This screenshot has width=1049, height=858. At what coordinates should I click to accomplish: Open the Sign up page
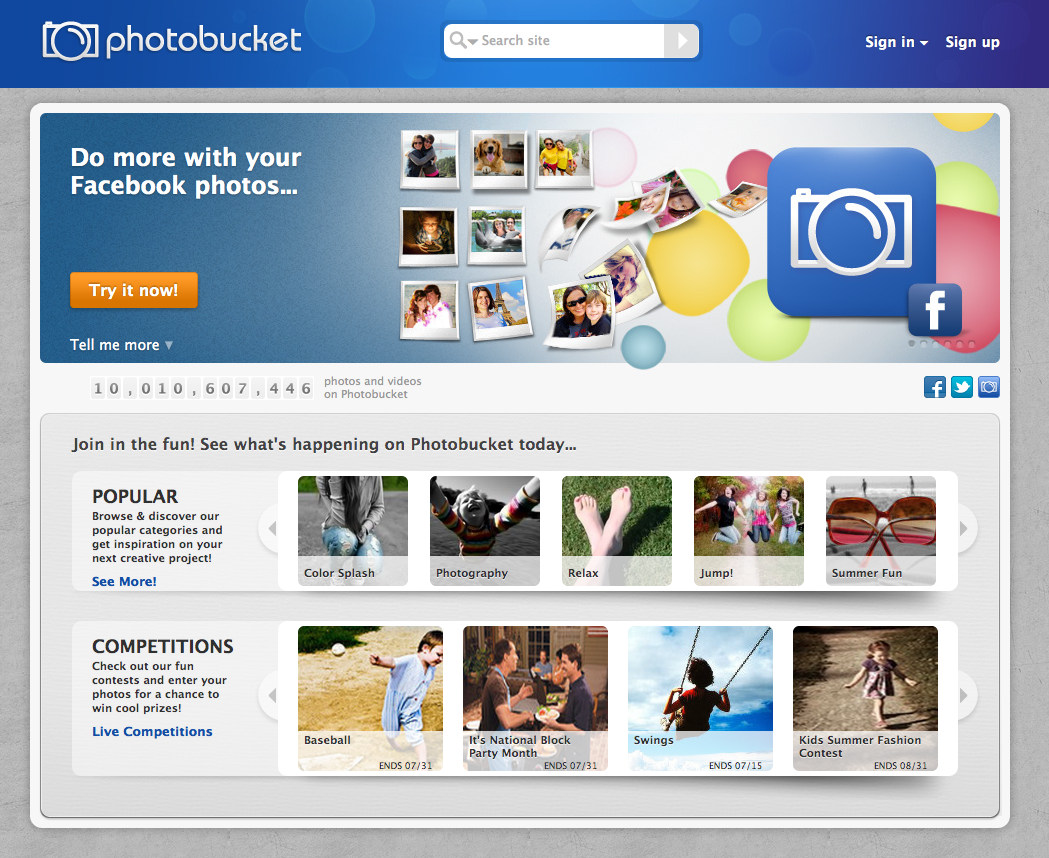972,42
